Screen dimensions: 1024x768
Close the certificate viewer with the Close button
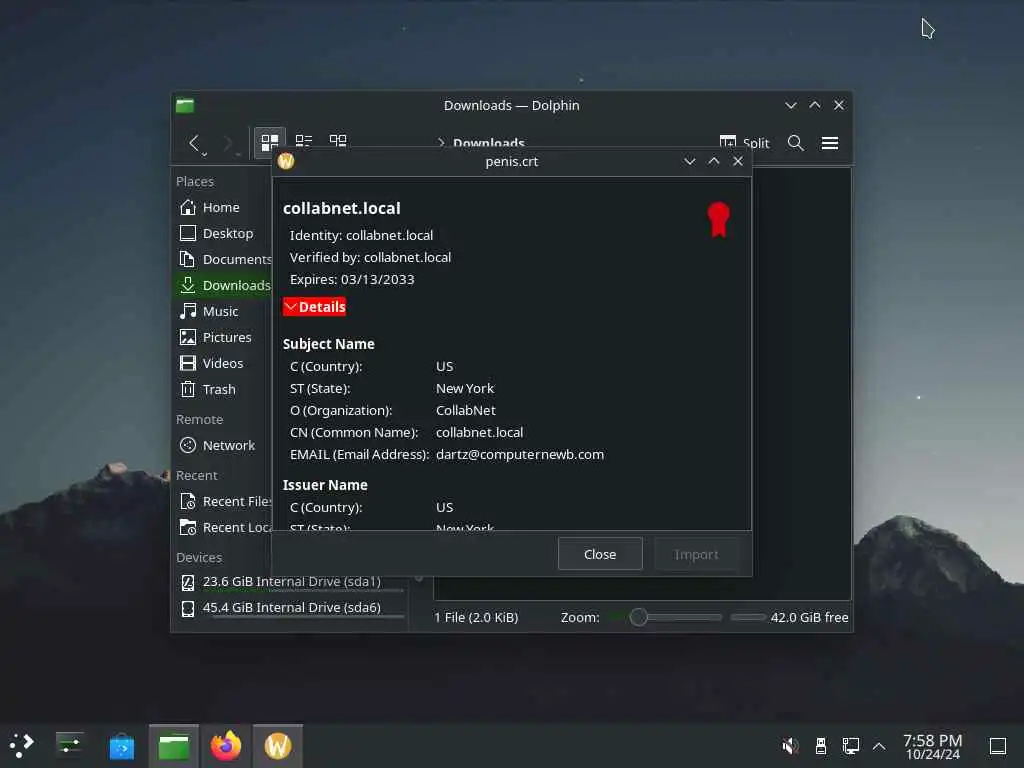tap(600, 554)
